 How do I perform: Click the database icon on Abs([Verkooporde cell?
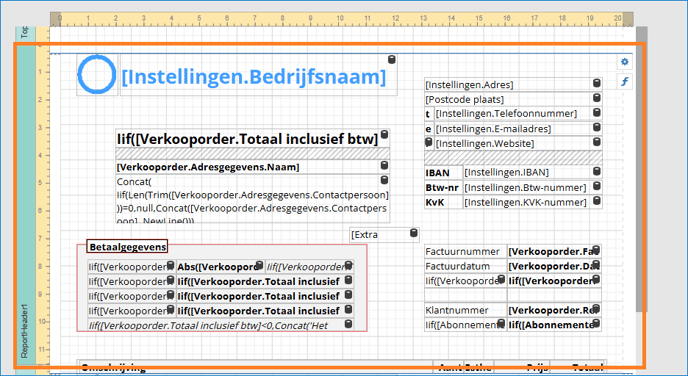[259, 265]
